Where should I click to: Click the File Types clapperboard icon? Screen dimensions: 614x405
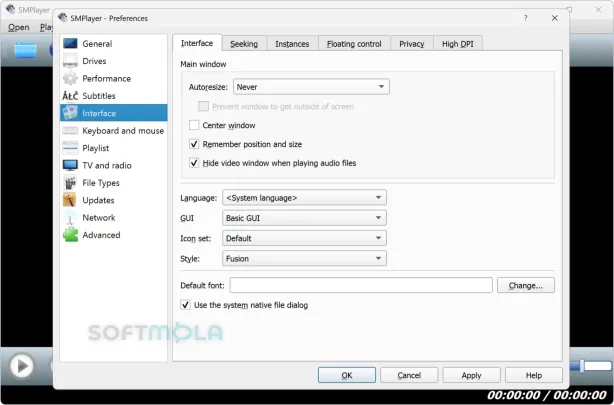(x=70, y=183)
